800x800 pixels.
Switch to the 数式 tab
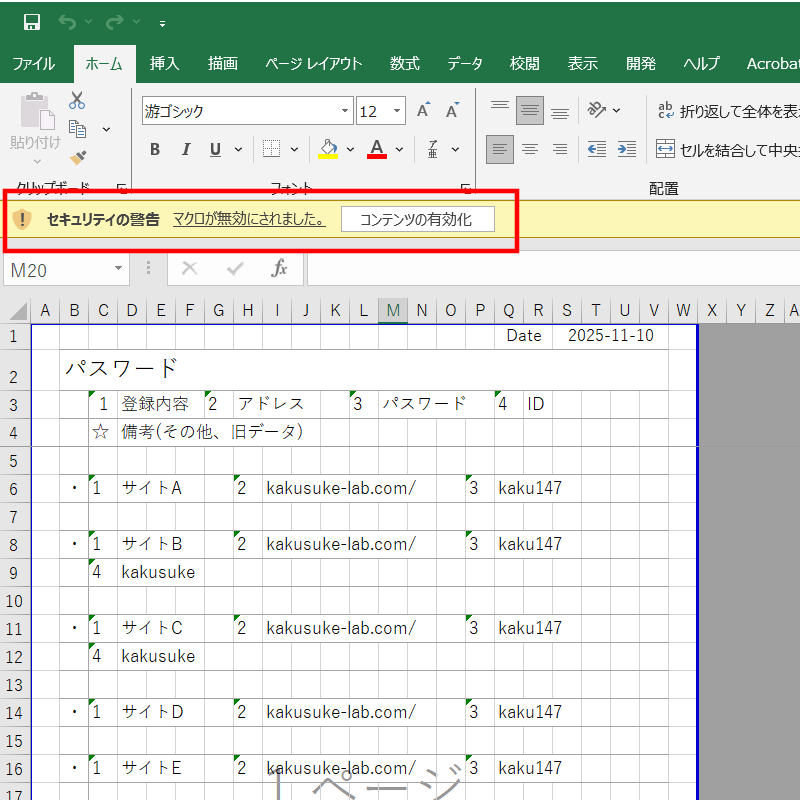(404, 63)
